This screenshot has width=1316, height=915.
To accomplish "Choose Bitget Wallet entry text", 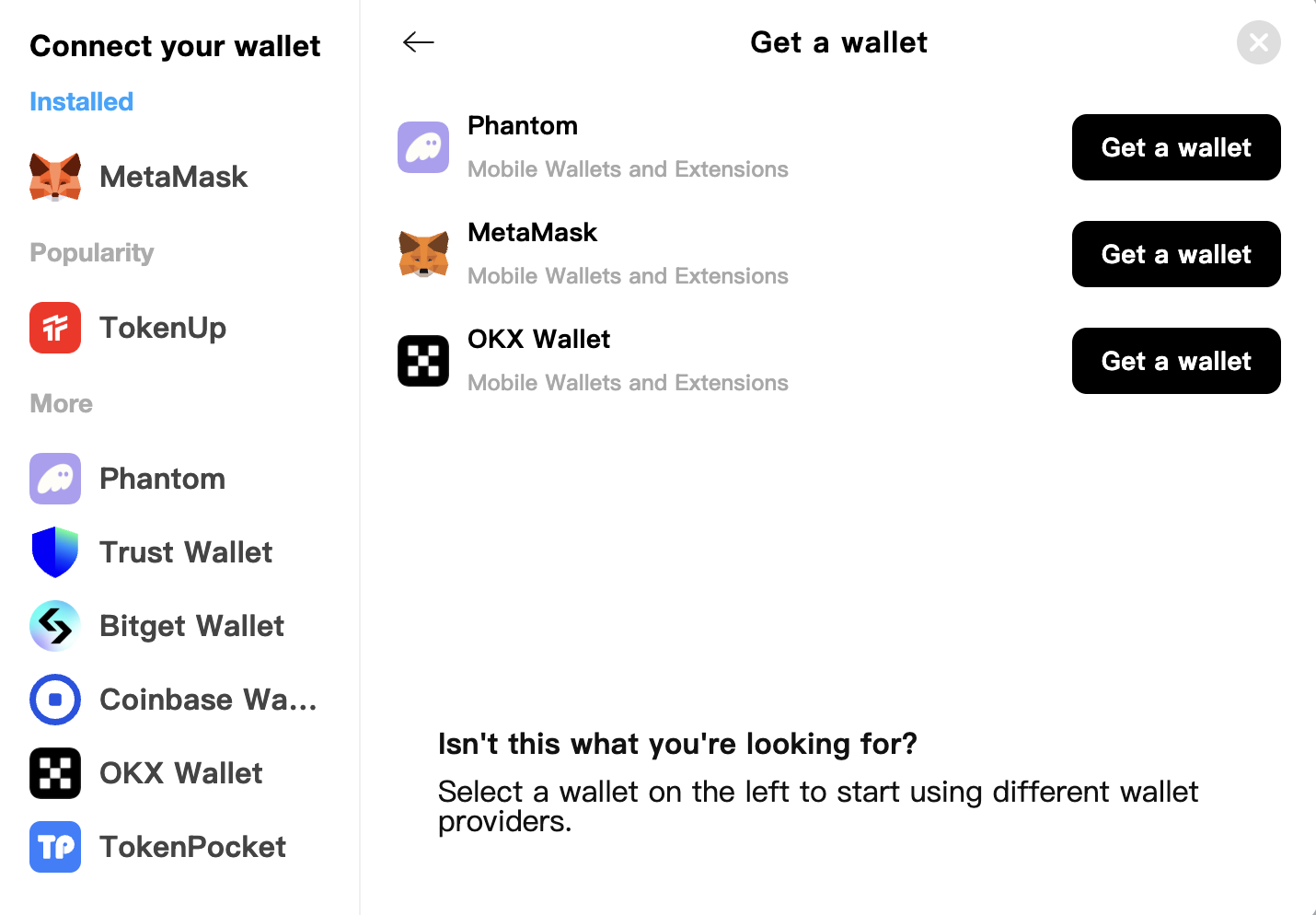I will pos(191,626).
